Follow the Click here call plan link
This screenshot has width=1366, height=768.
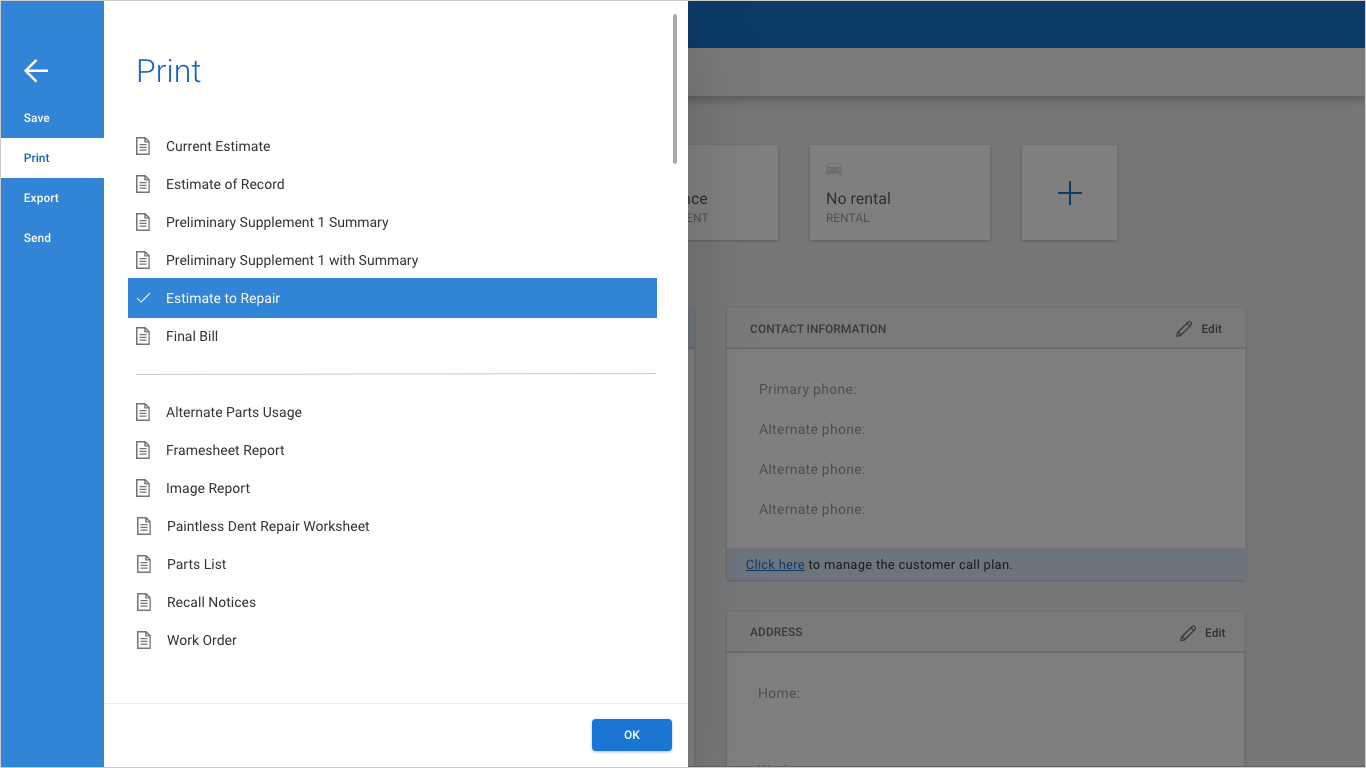tap(775, 564)
